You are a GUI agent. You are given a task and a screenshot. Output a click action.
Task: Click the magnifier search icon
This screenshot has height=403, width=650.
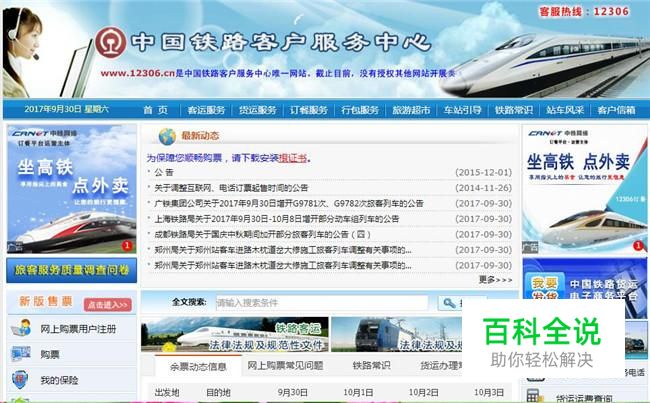[x=449, y=303]
